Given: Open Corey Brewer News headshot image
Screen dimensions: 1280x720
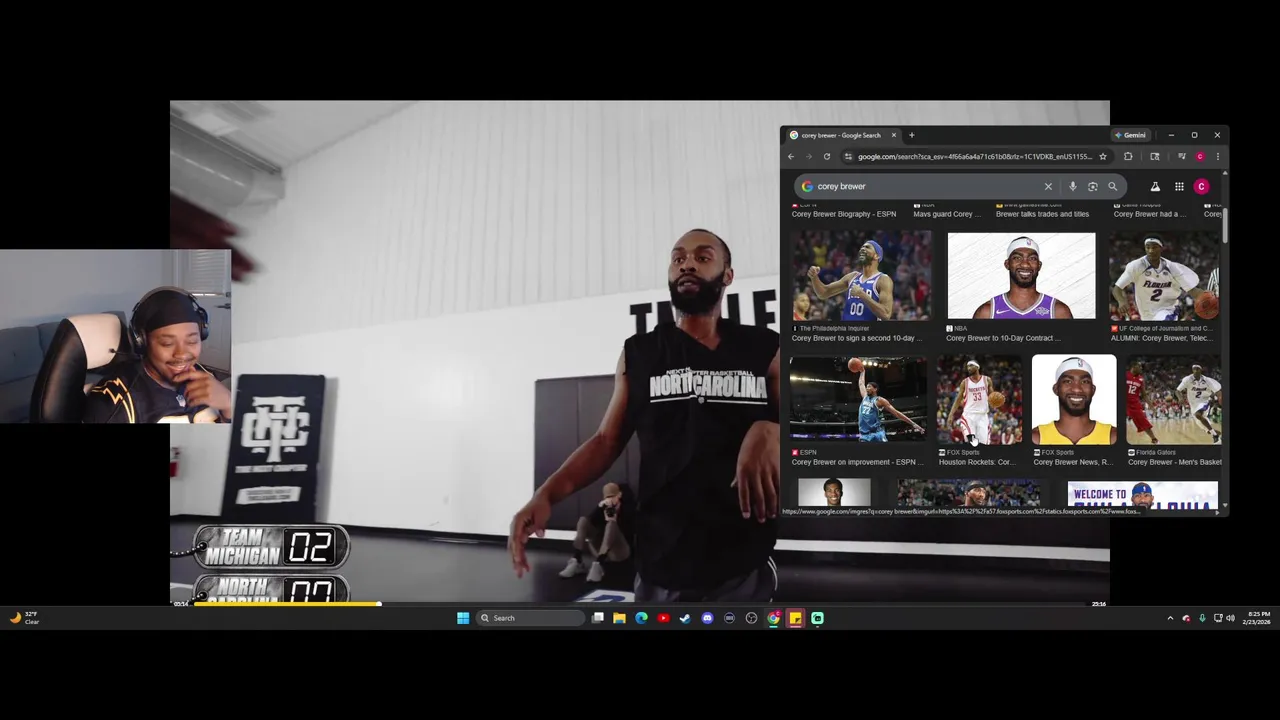Looking at the screenshot, I should point(1074,399).
